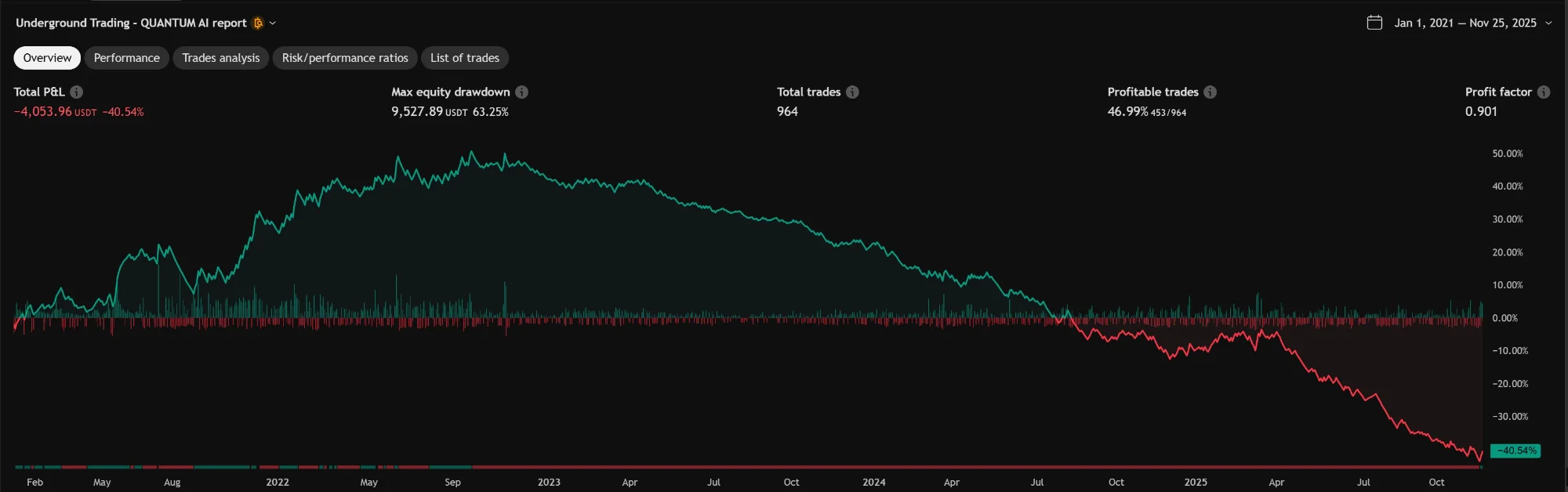The height and width of the screenshot is (492, 1568).
Task: Click the green -40.54% equity label
Action: click(1515, 450)
